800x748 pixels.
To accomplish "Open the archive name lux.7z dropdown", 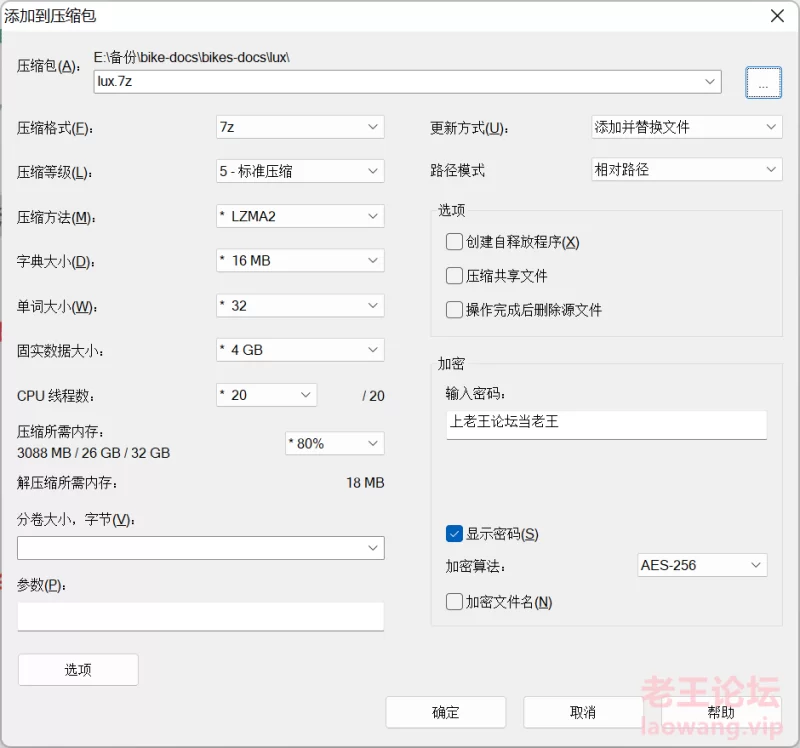I will tap(709, 82).
